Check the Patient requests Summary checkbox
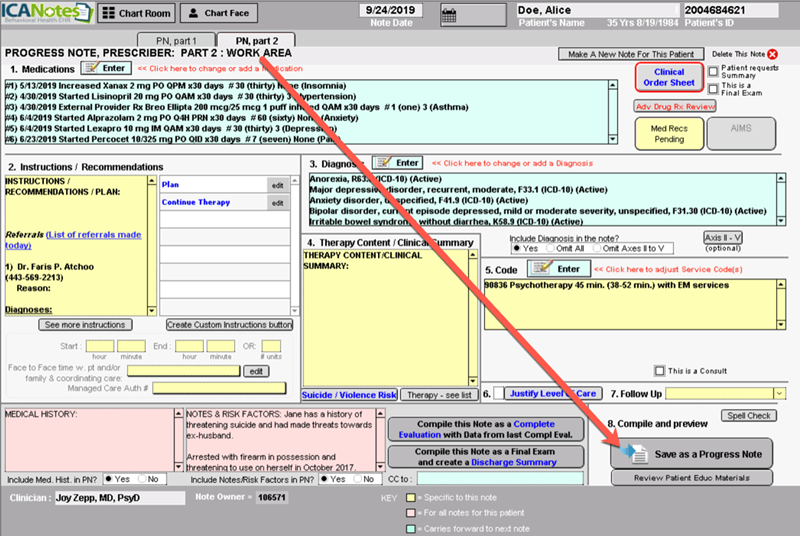The height and width of the screenshot is (536, 800). [712, 71]
